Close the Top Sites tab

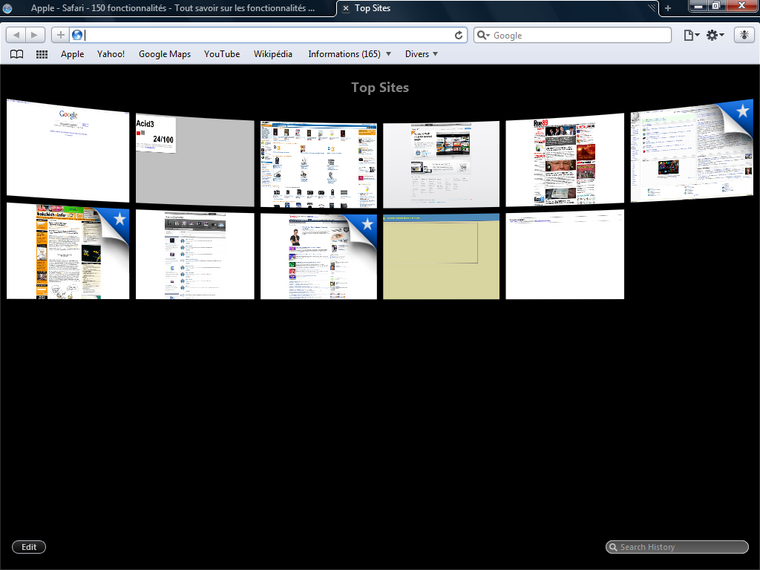pyautogui.click(x=346, y=8)
